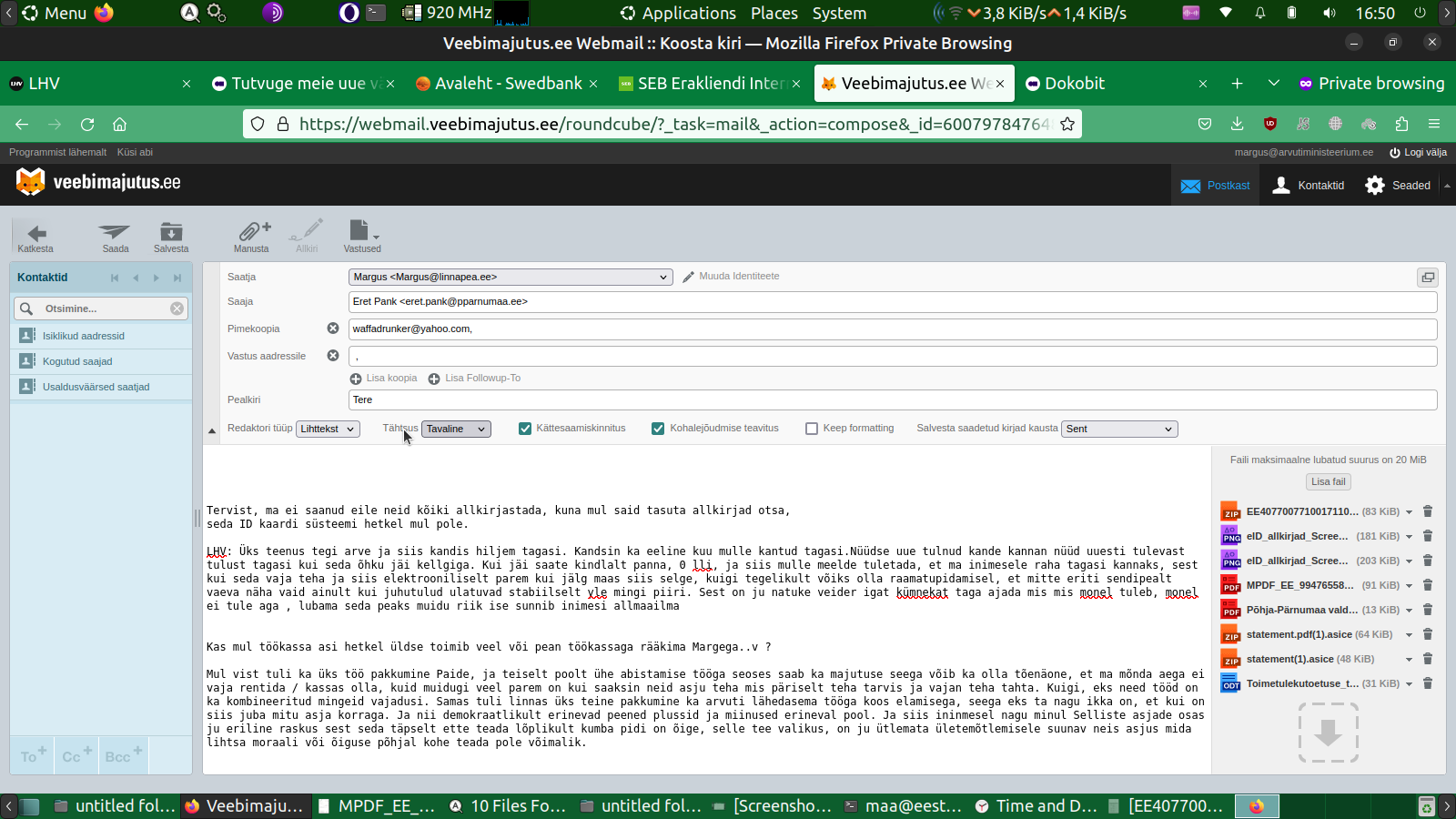Viewport: 1456px width, 819px height.
Task: Bookmark this page with the star icon
Action: (x=1067, y=124)
